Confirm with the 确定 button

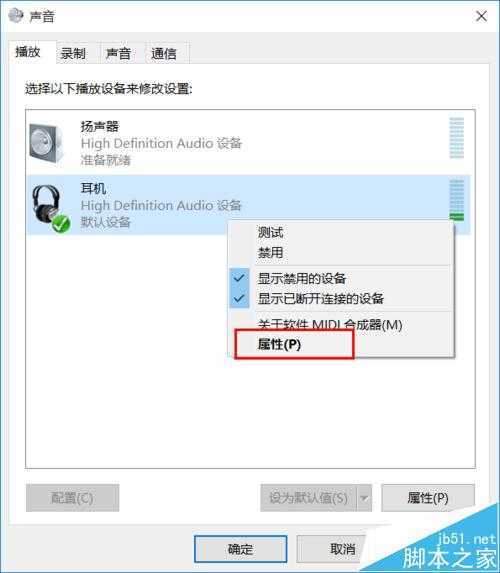(x=240, y=549)
